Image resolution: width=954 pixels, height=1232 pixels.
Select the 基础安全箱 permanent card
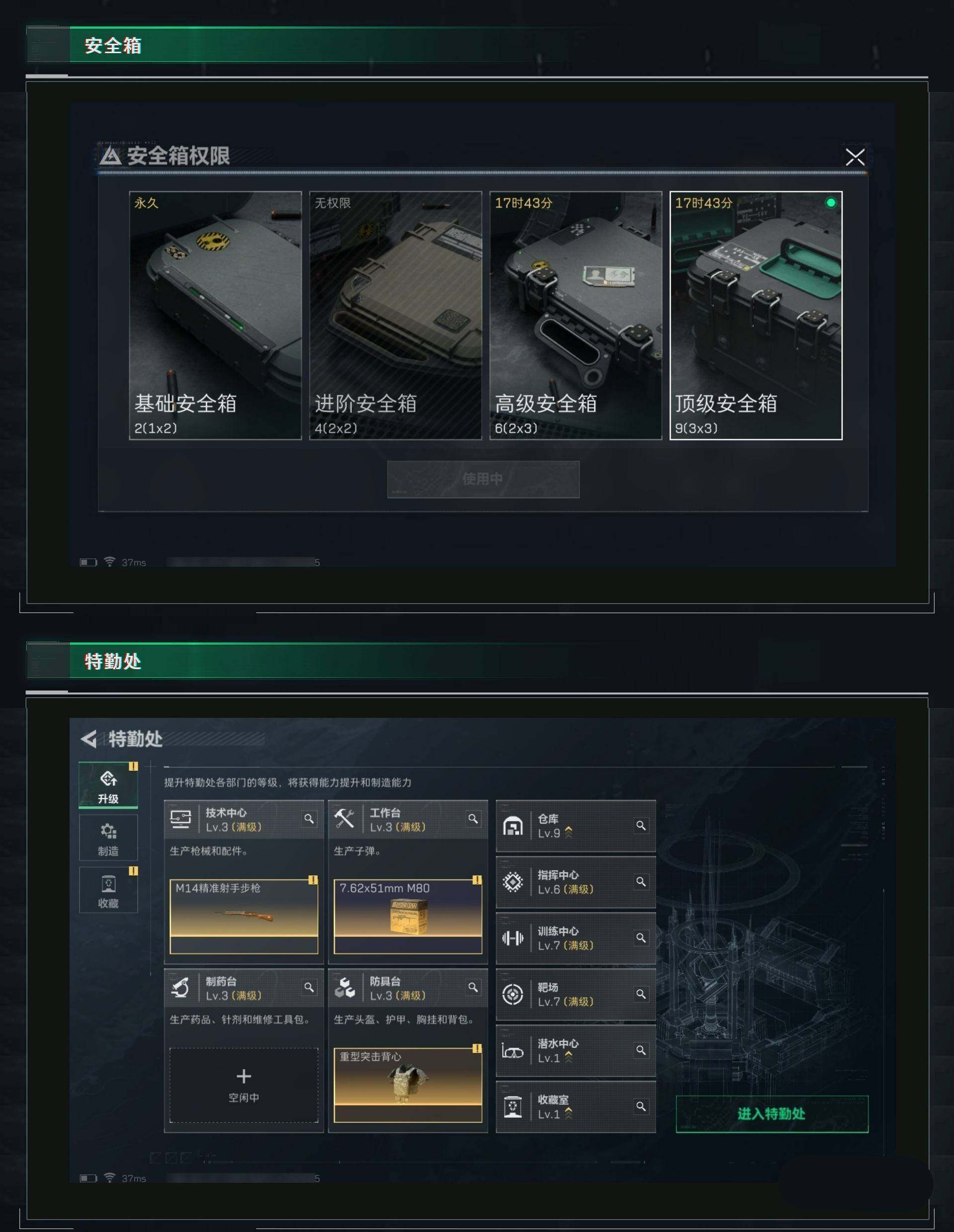point(216,315)
